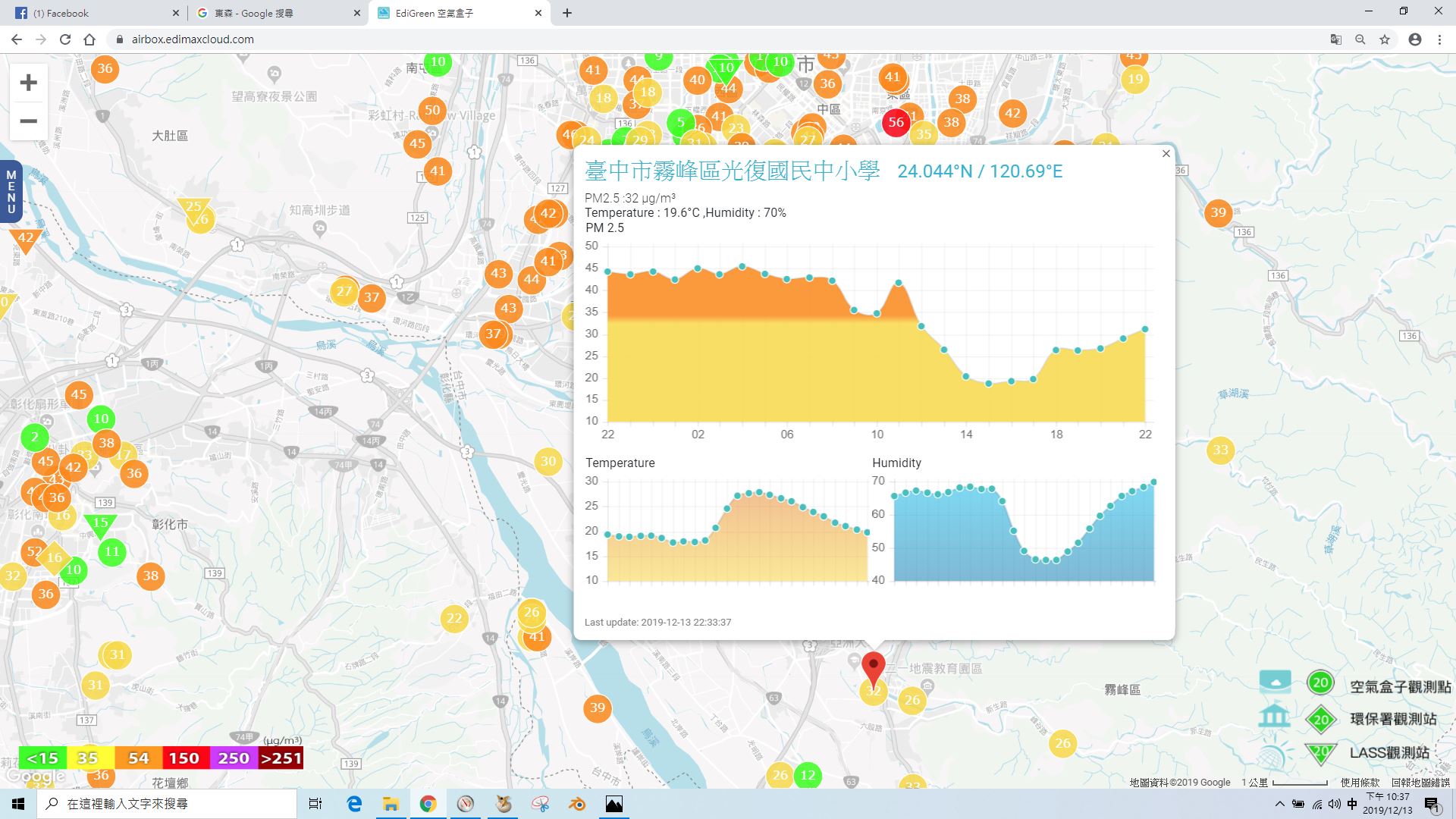Viewport: 1456px width, 819px height.
Task: Zoom in the map with plus button
Action: (x=28, y=83)
